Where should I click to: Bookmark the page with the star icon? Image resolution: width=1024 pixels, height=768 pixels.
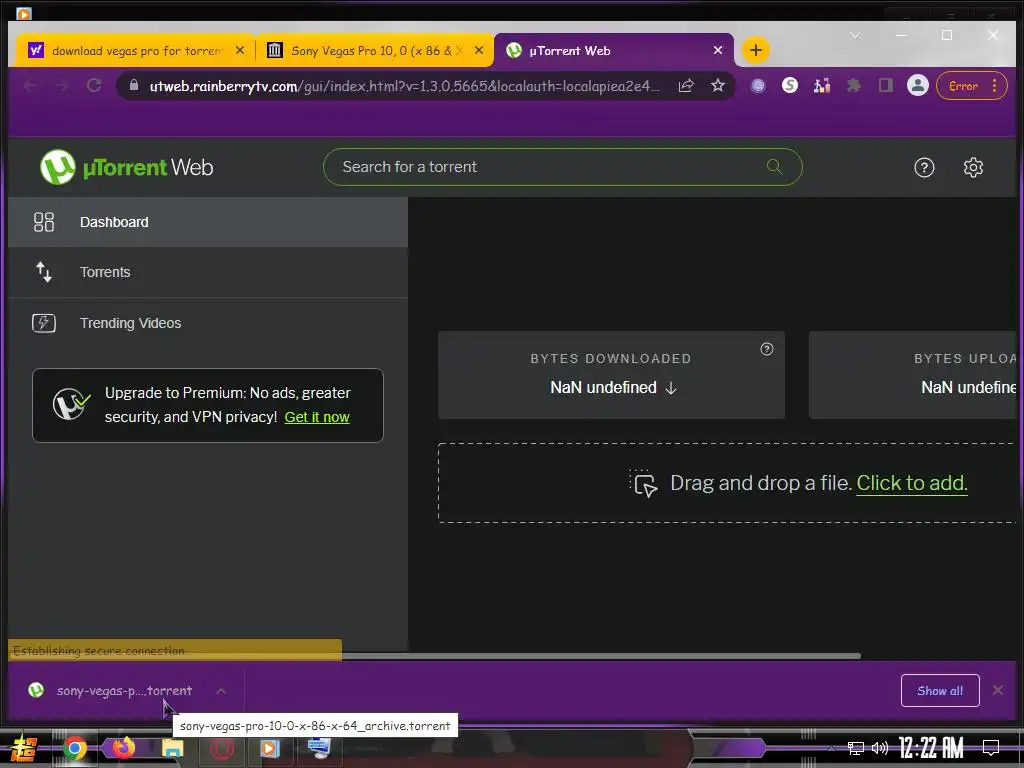[718, 86]
